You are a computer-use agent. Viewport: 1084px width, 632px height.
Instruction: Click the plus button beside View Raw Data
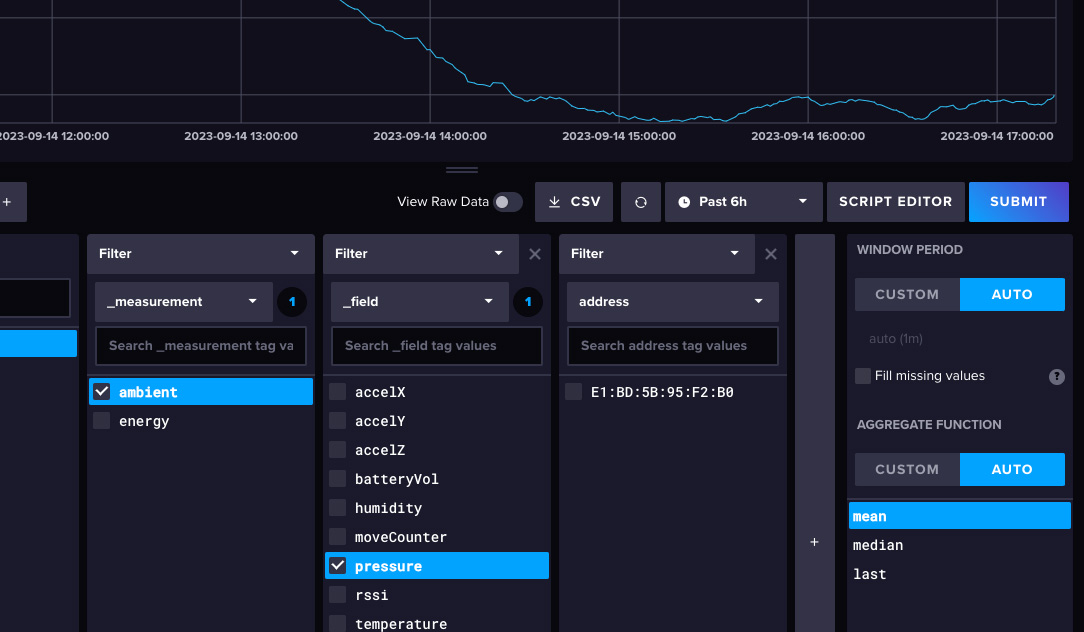click(x=7, y=202)
